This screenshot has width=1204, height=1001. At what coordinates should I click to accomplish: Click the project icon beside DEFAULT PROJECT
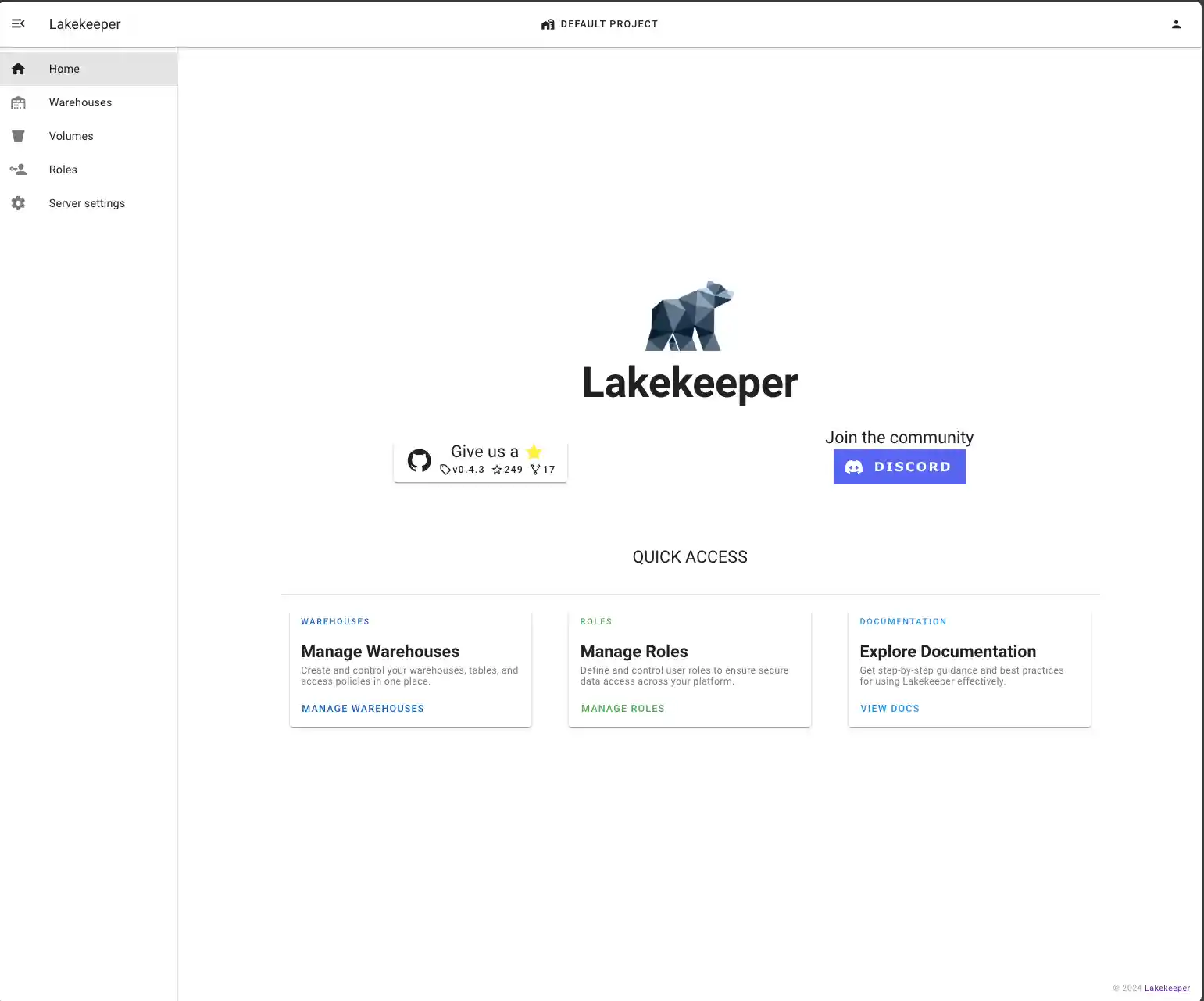pos(548,24)
